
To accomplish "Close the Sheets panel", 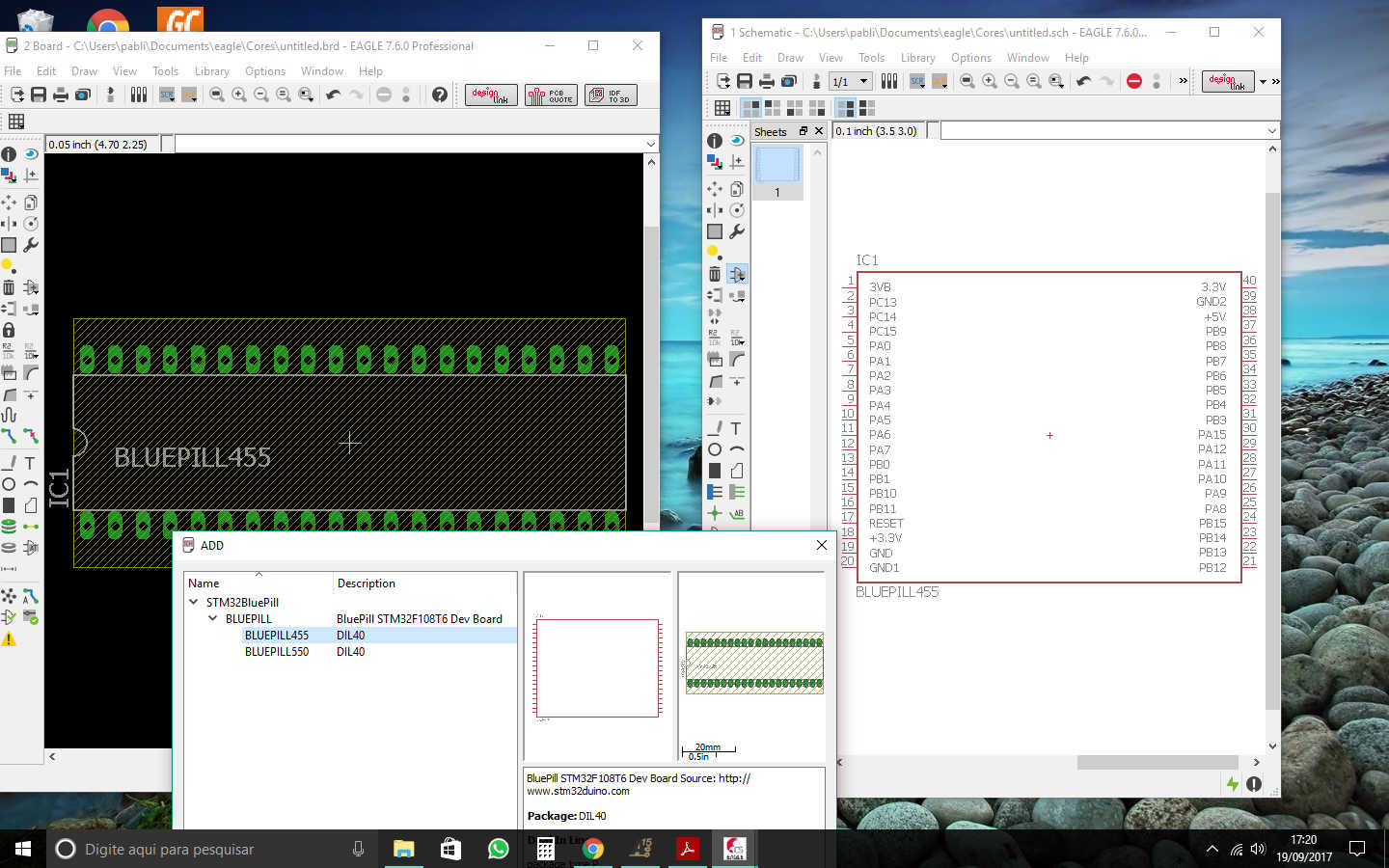I will (819, 131).
